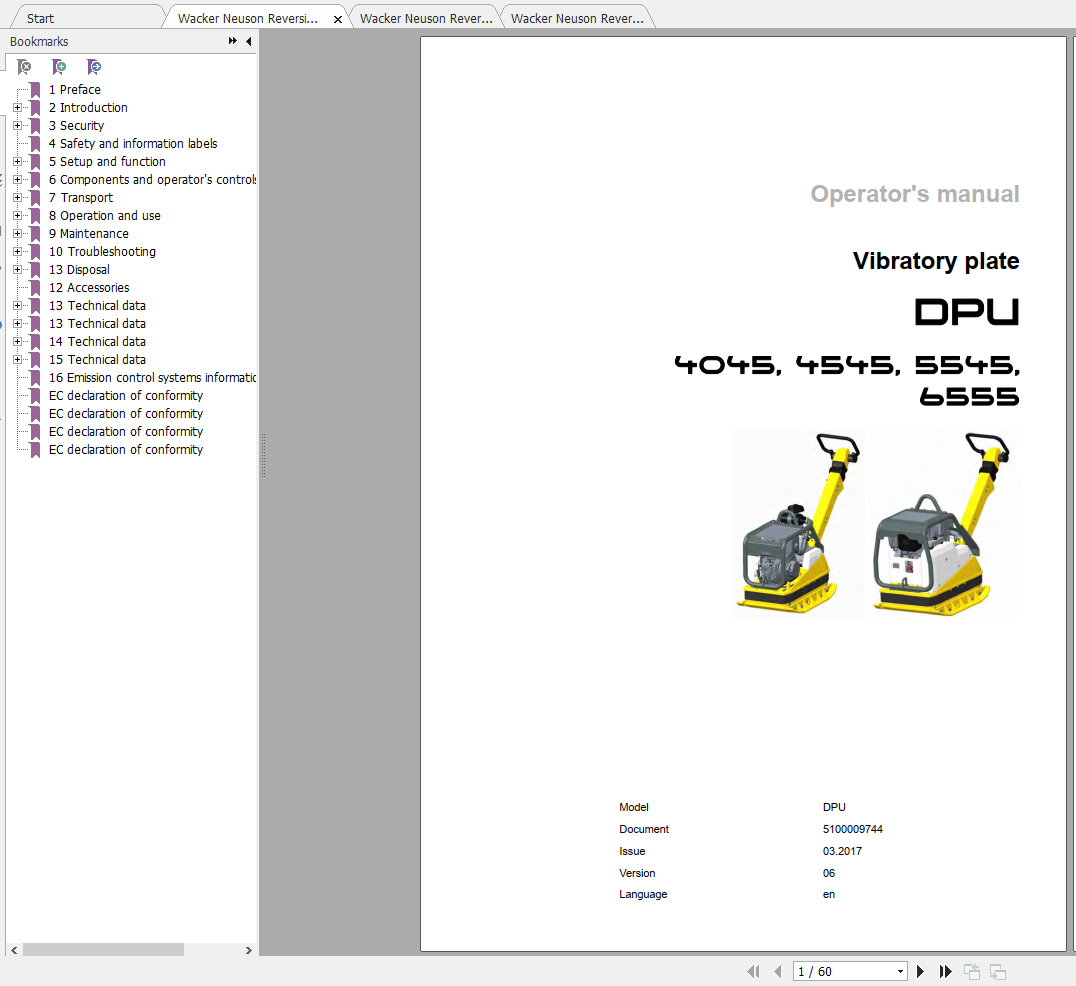1076x986 pixels.
Task: Close the active Wacker Neuson Reversi... tab
Action: (x=338, y=19)
